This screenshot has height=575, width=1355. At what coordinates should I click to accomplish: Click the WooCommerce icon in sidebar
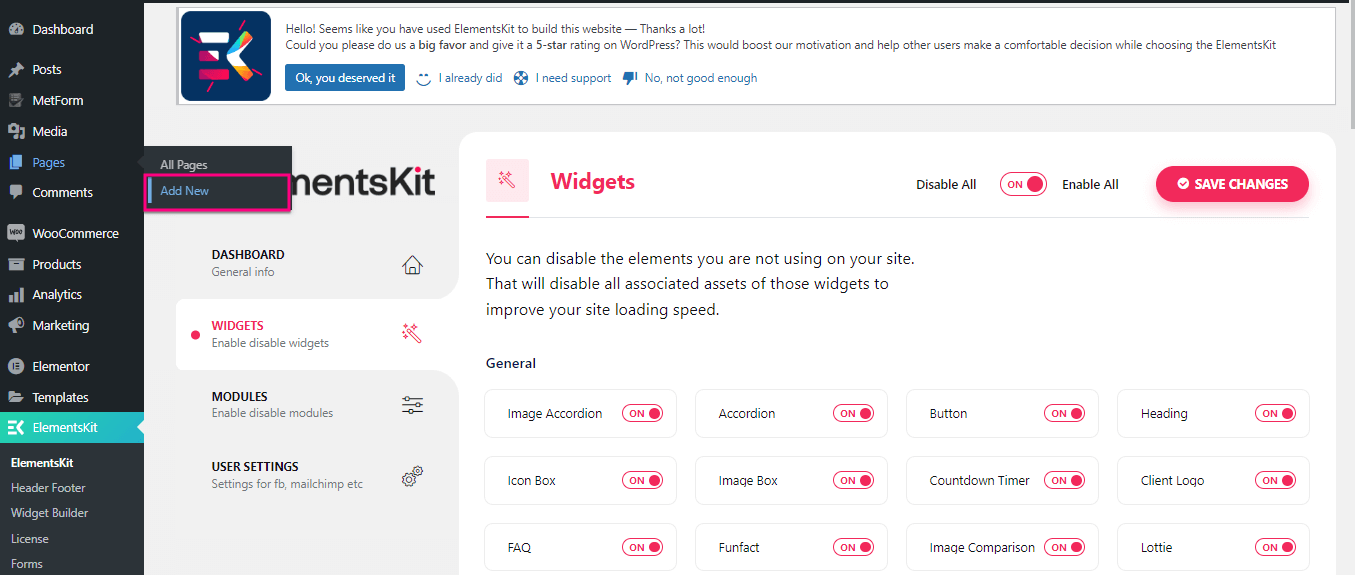(16, 233)
